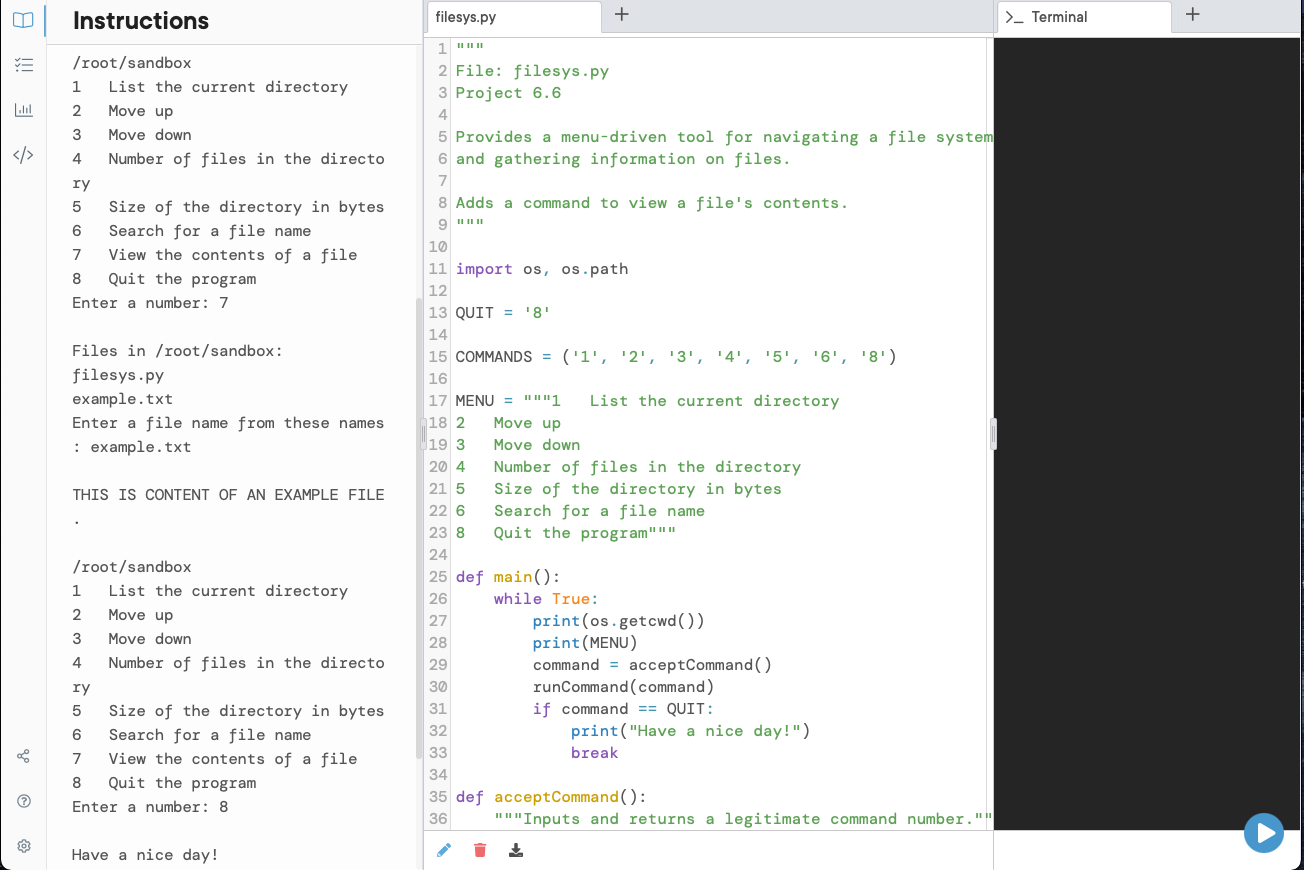This screenshot has width=1304, height=870.
Task: Click 'Project 6.6' docstring line
Action: pos(508,93)
